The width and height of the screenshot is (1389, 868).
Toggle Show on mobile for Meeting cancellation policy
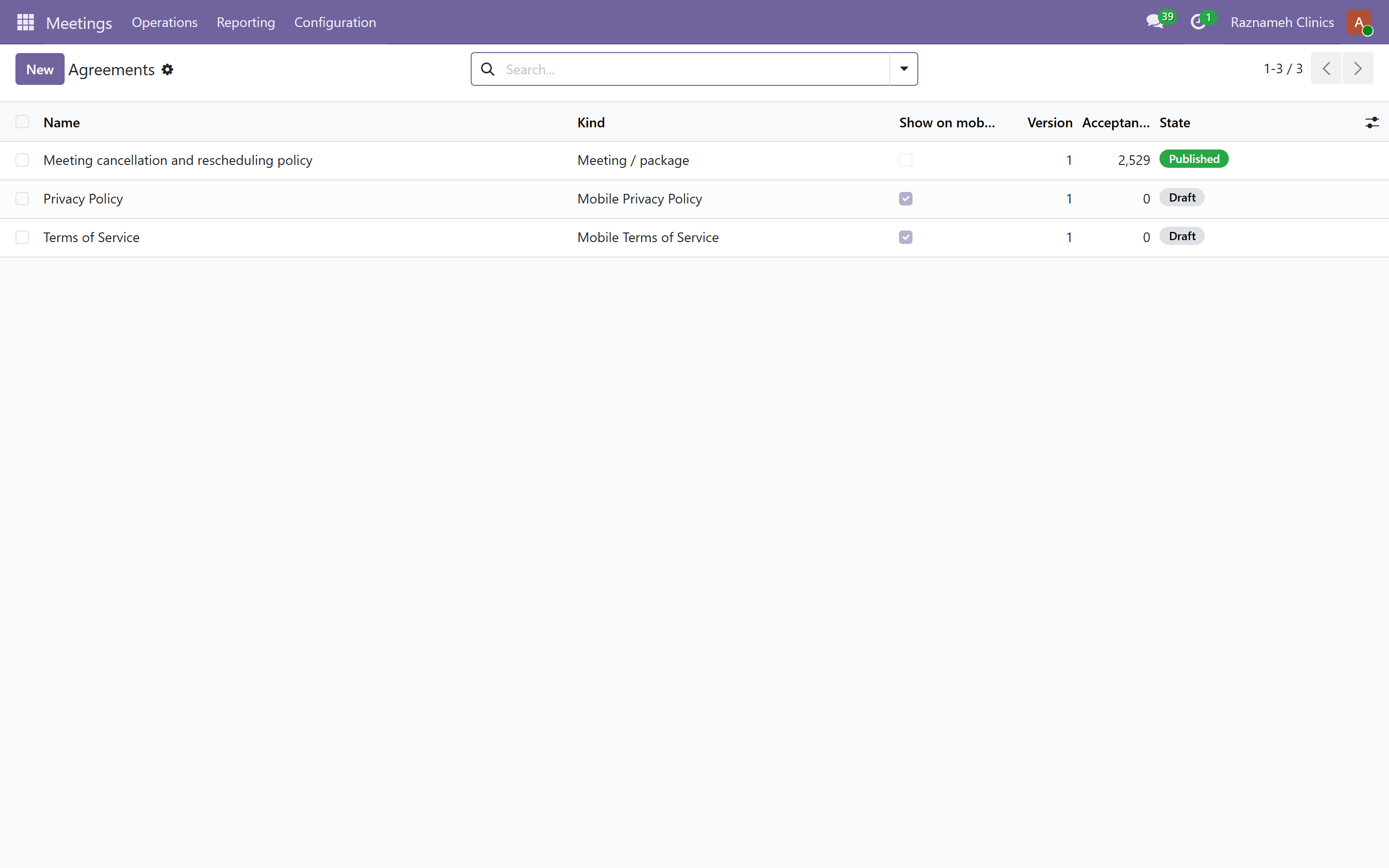906,160
